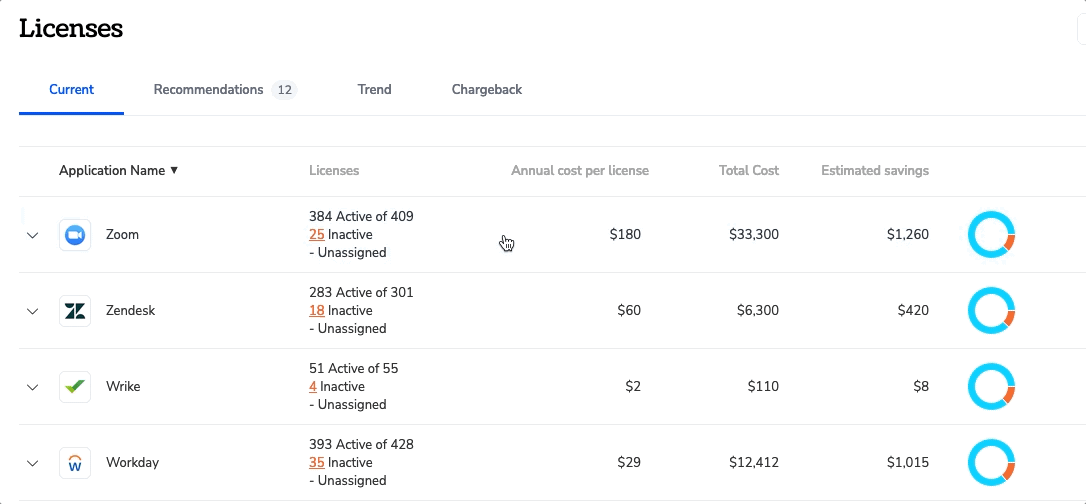Click the Workday application icon
Screen dimensions: 1086x504
[x=75, y=463]
